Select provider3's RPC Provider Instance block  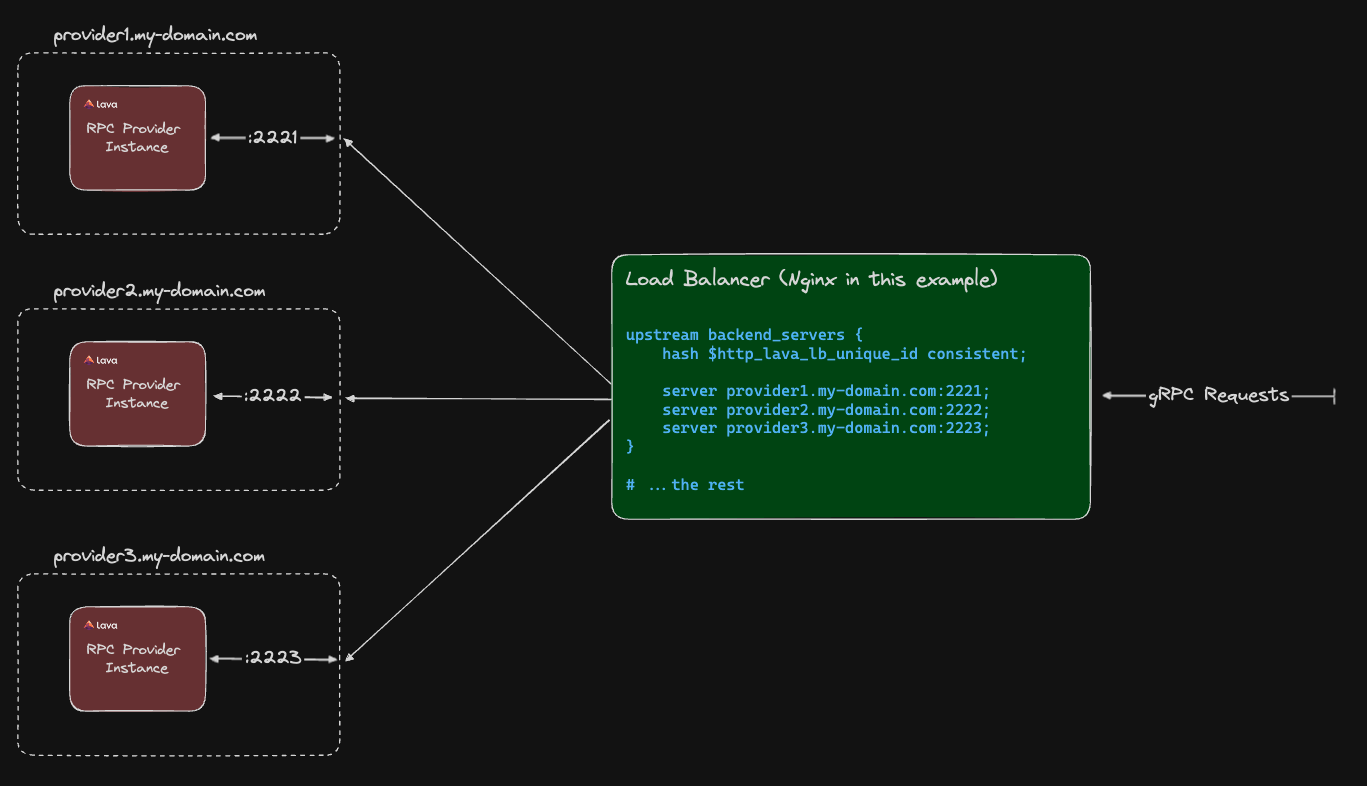click(x=137, y=658)
